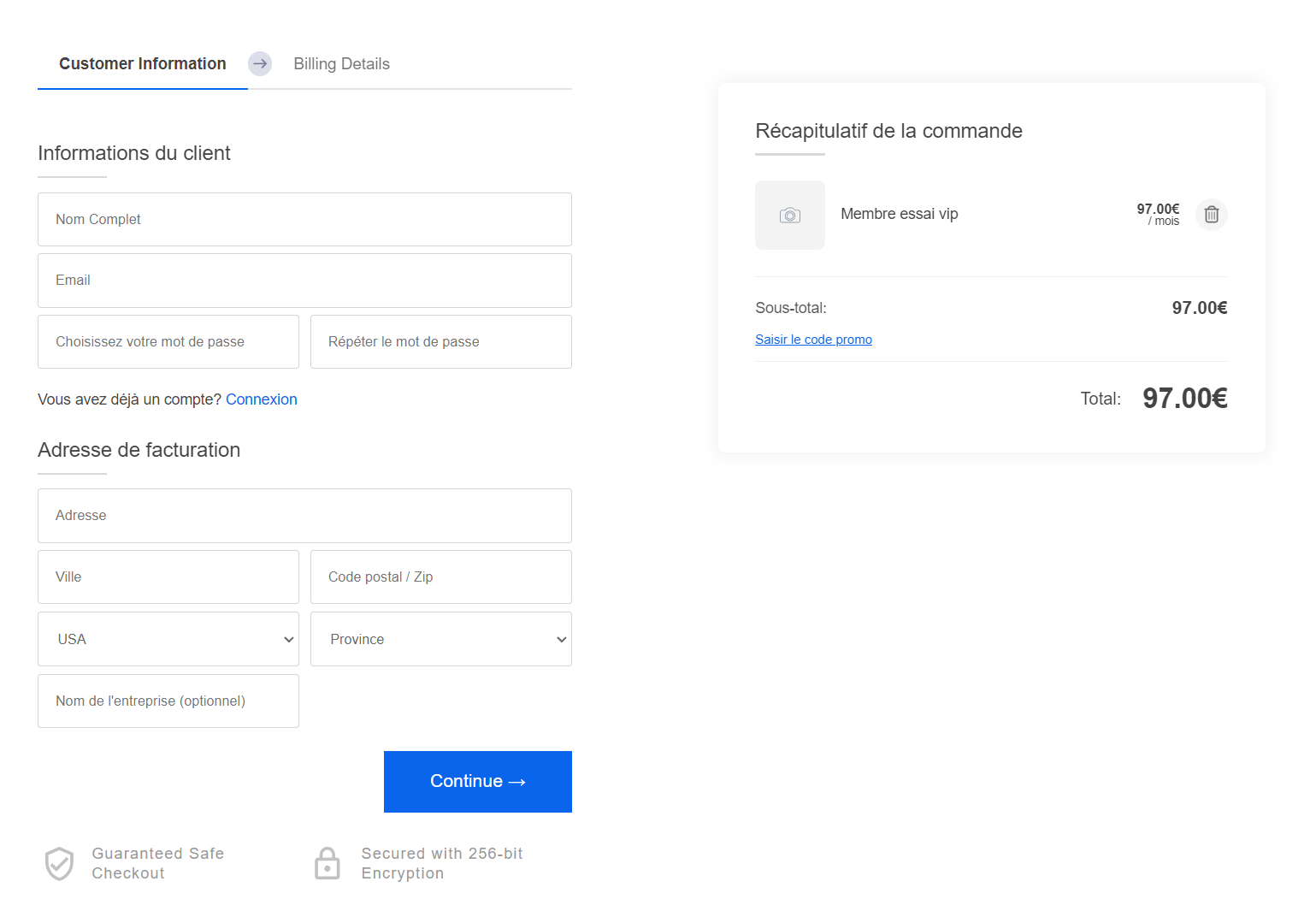Click the Répéter le mot de passe field
Viewport: 1316px width, 905px height.
coord(440,342)
